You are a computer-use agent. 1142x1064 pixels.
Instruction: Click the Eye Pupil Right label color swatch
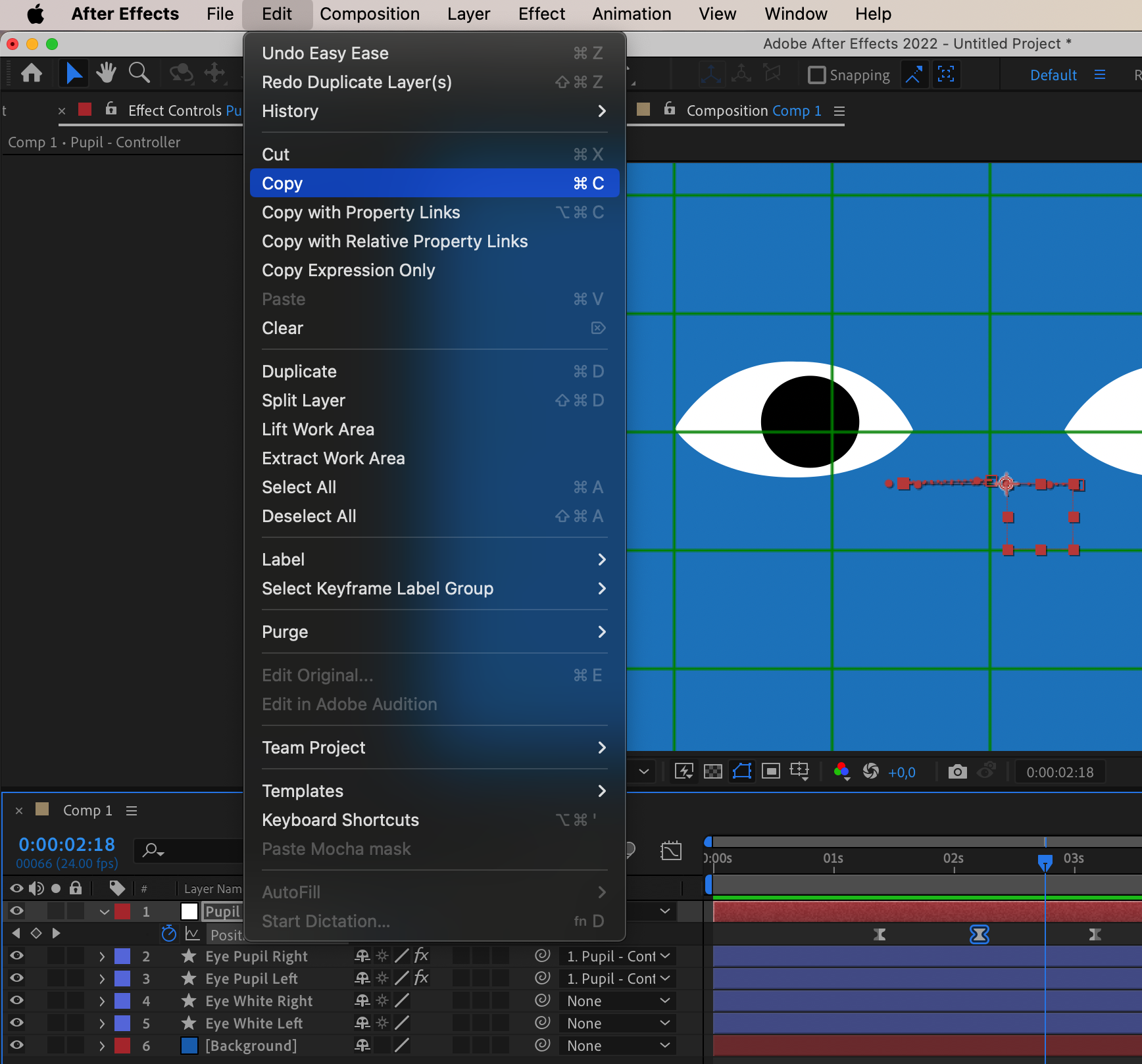[122, 956]
